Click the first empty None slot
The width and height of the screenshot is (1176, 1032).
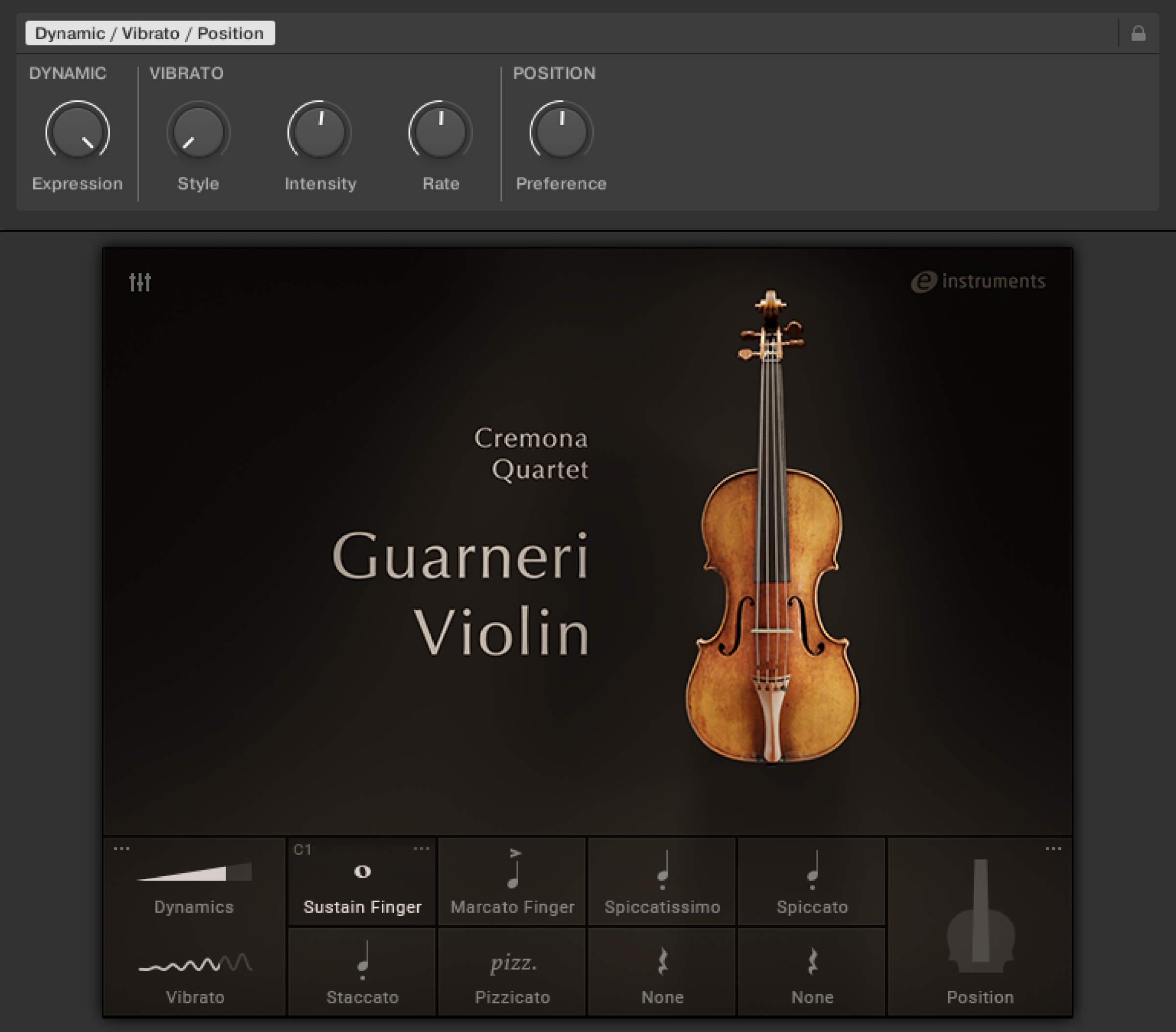point(661,972)
